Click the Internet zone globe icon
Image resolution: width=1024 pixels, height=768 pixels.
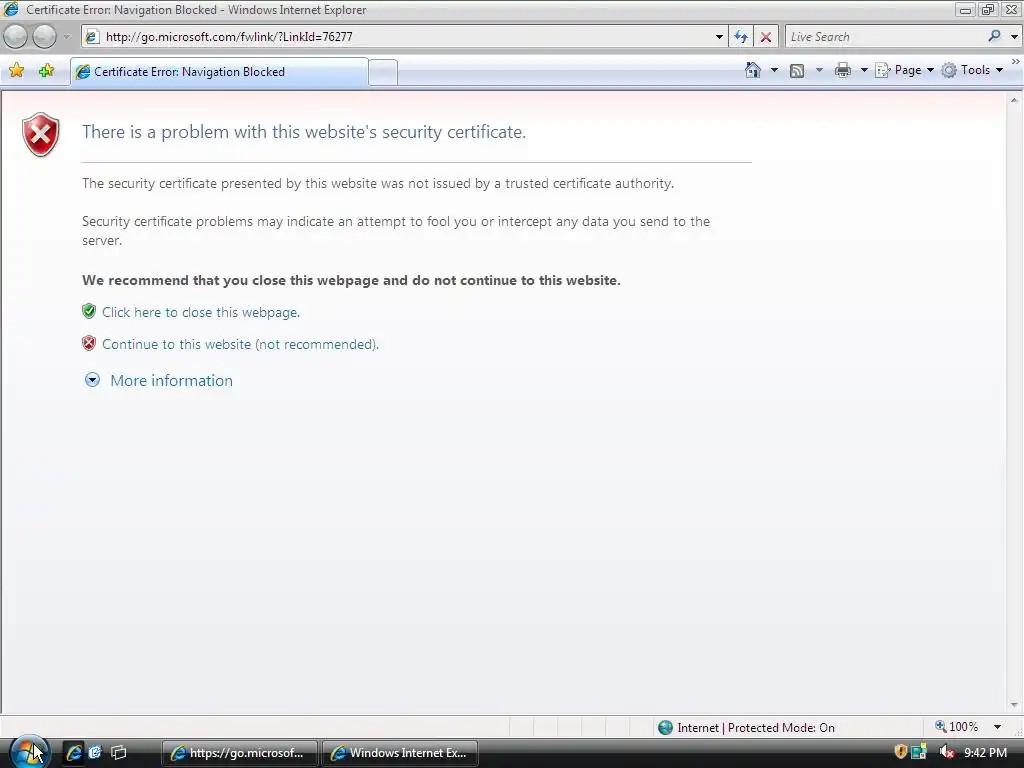(665, 728)
